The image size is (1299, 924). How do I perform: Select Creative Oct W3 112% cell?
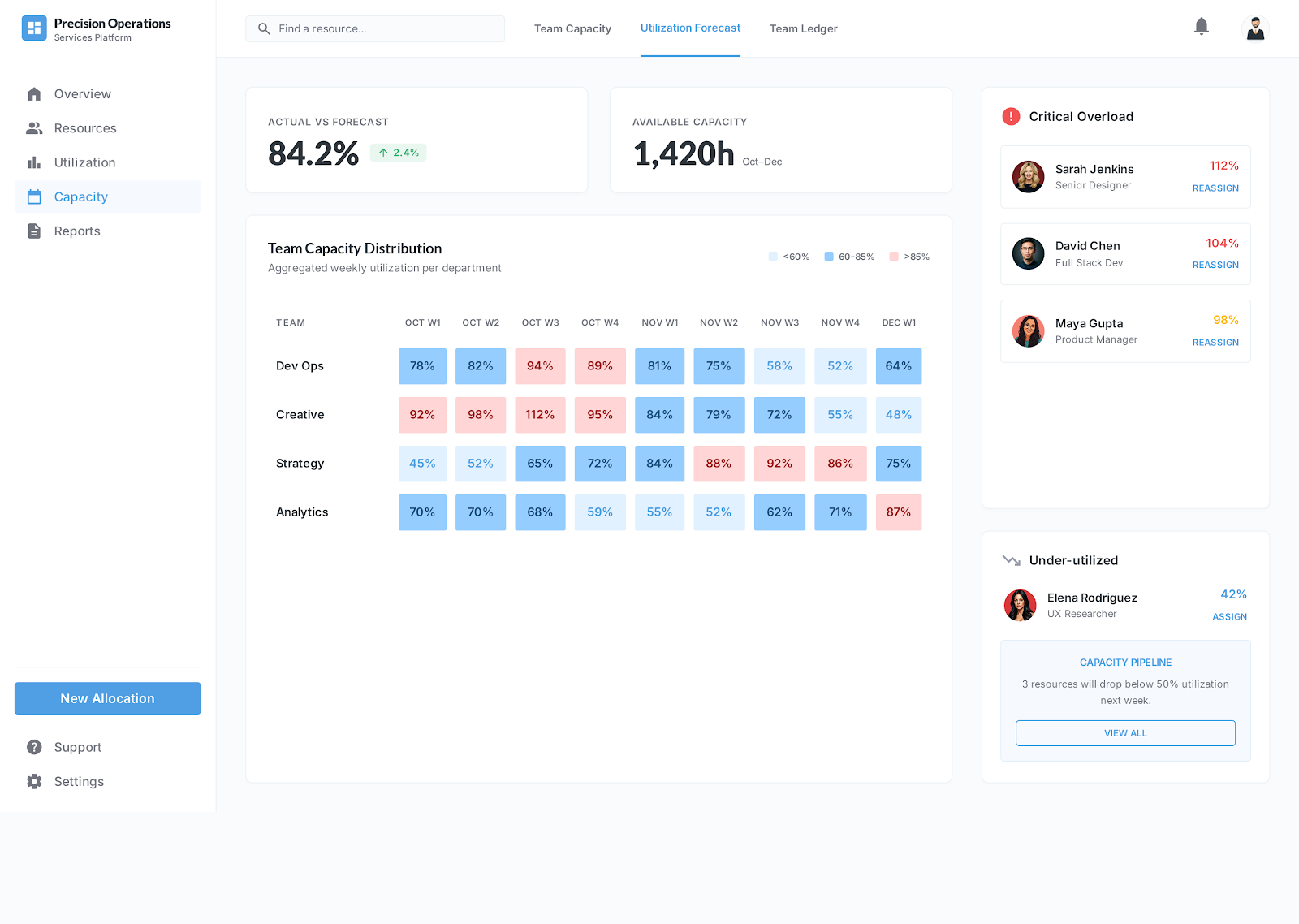540,415
